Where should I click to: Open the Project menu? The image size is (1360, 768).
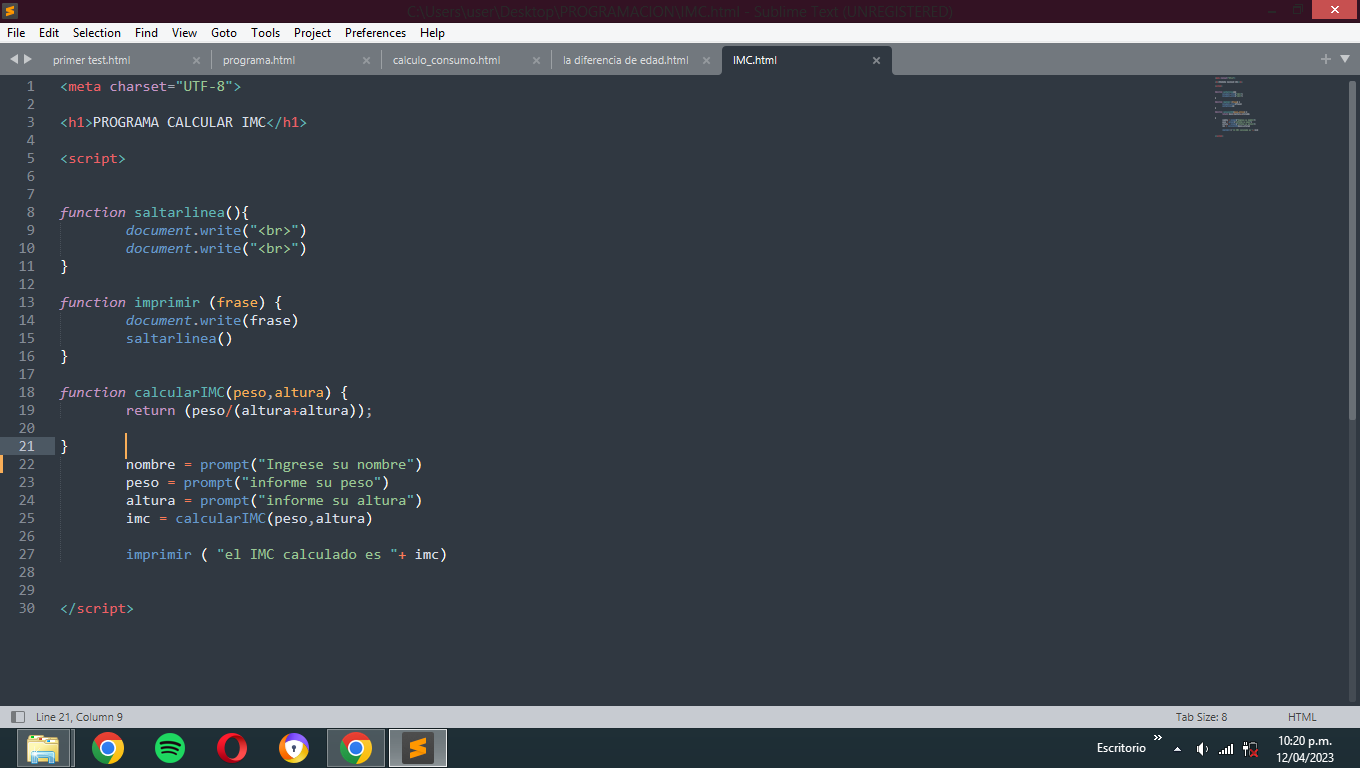312,33
